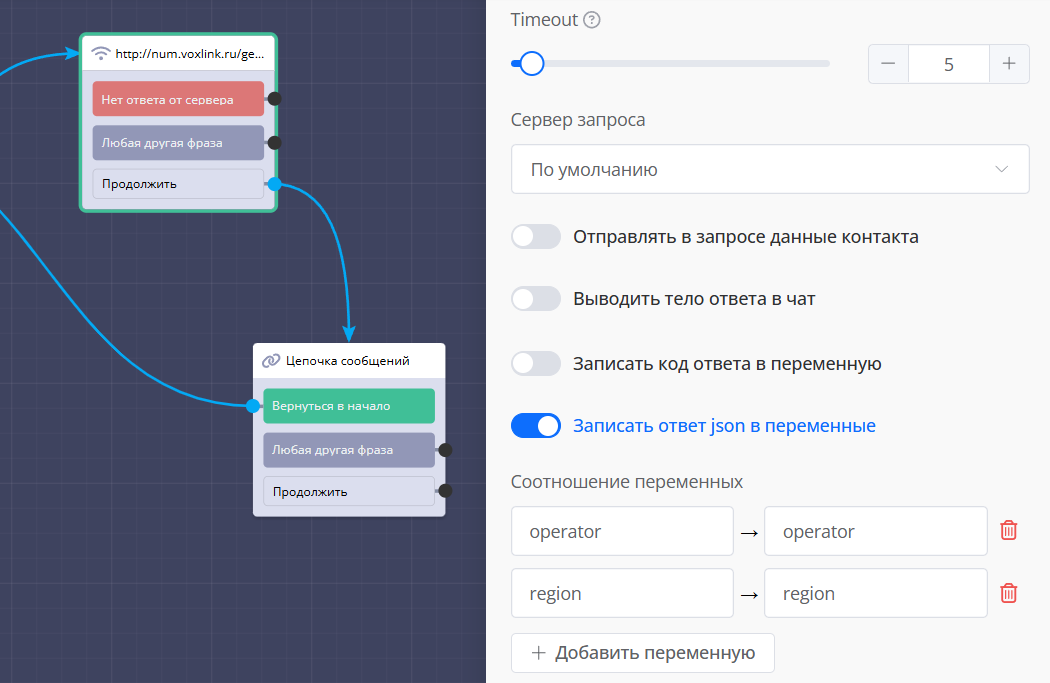Click the Timeout help question mark icon
Screen dimensions: 1050x683
pos(592,20)
